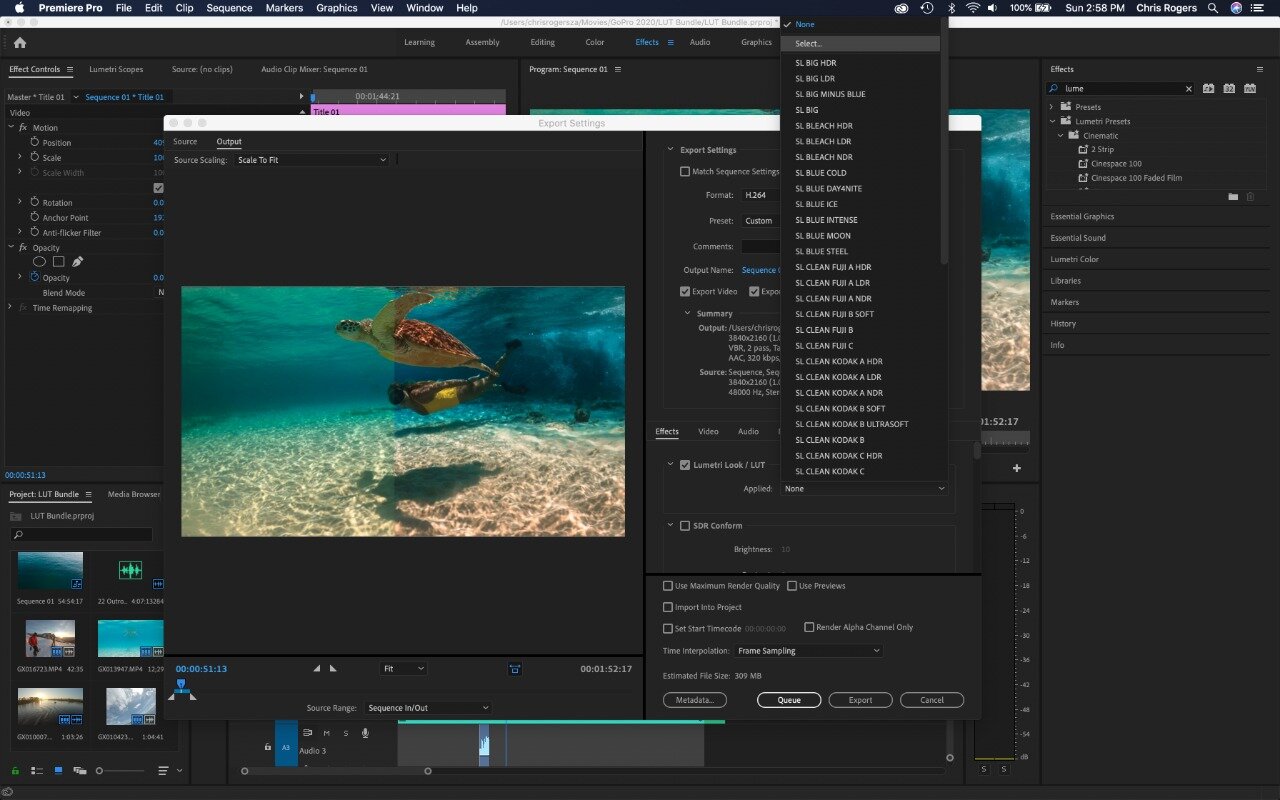
Task: Open Wi-Fi status in macOS menu bar
Action: tap(972, 8)
